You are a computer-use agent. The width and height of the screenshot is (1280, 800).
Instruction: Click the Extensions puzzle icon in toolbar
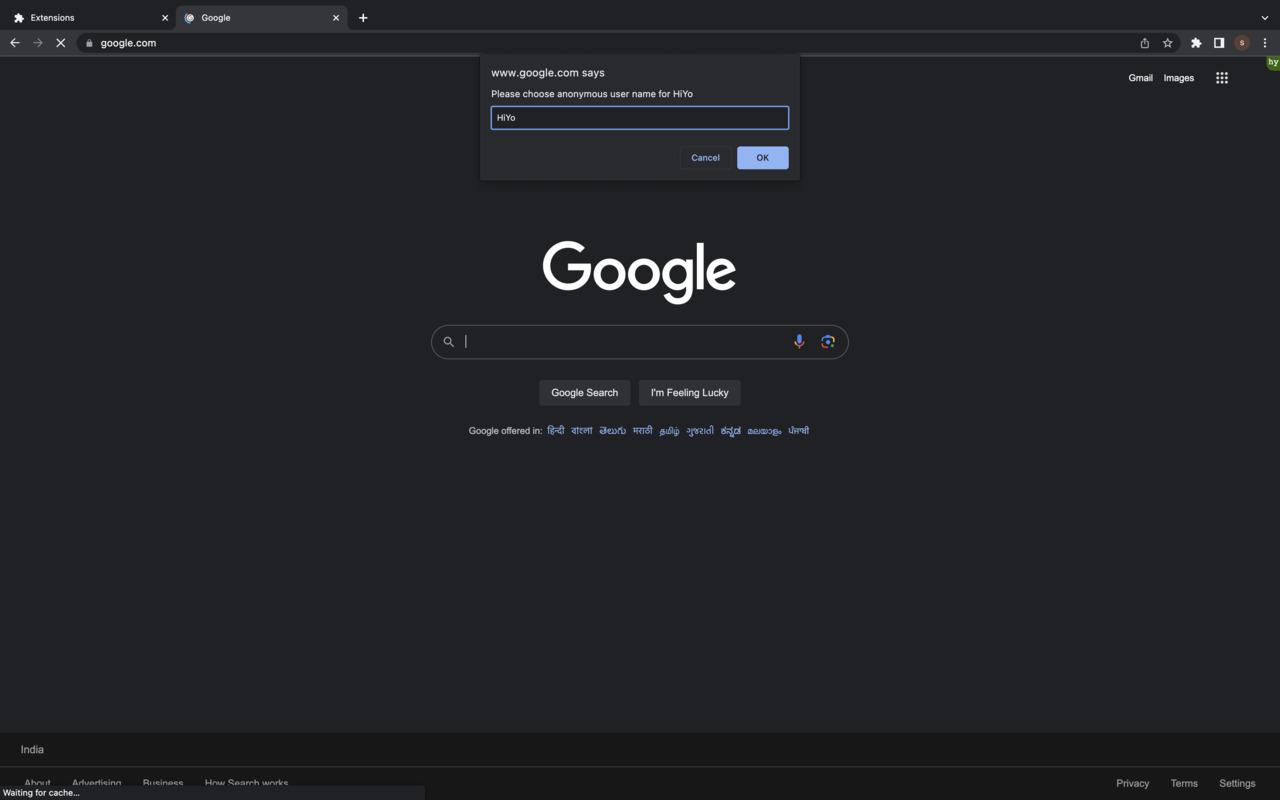pyautogui.click(x=1196, y=43)
